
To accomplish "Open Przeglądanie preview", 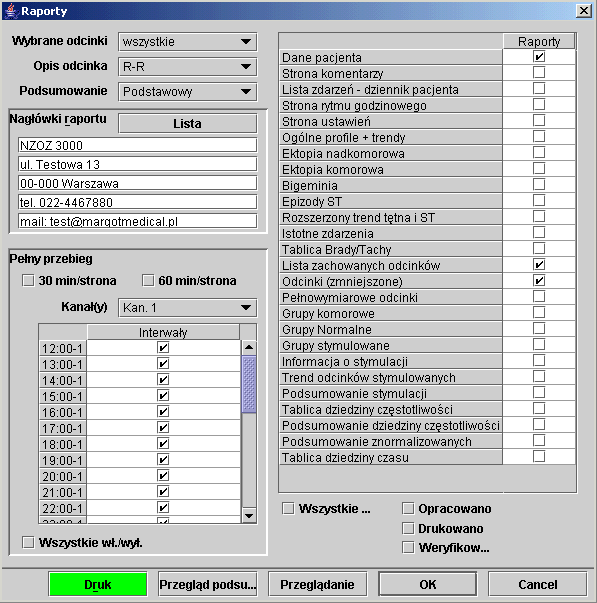I will coord(317,584).
